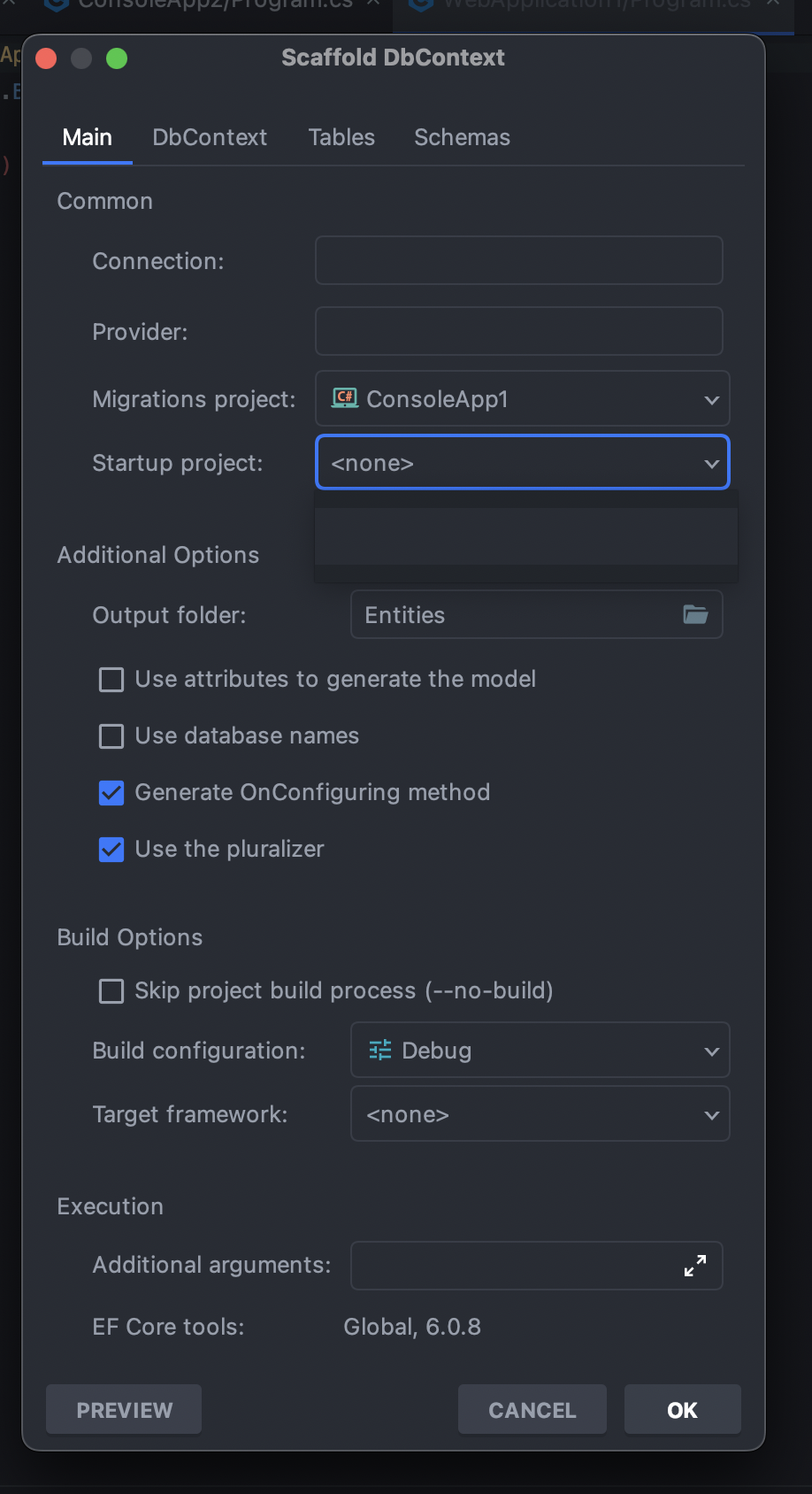Image resolution: width=812 pixels, height=1494 pixels.
Task: Click the Debug configuration icon
Action: click(379, 1051)
